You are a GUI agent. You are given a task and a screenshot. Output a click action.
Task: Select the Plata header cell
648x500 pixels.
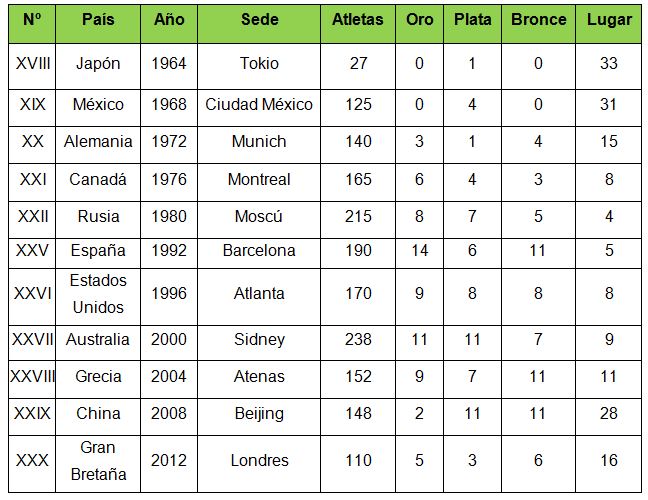coord(472,24)
